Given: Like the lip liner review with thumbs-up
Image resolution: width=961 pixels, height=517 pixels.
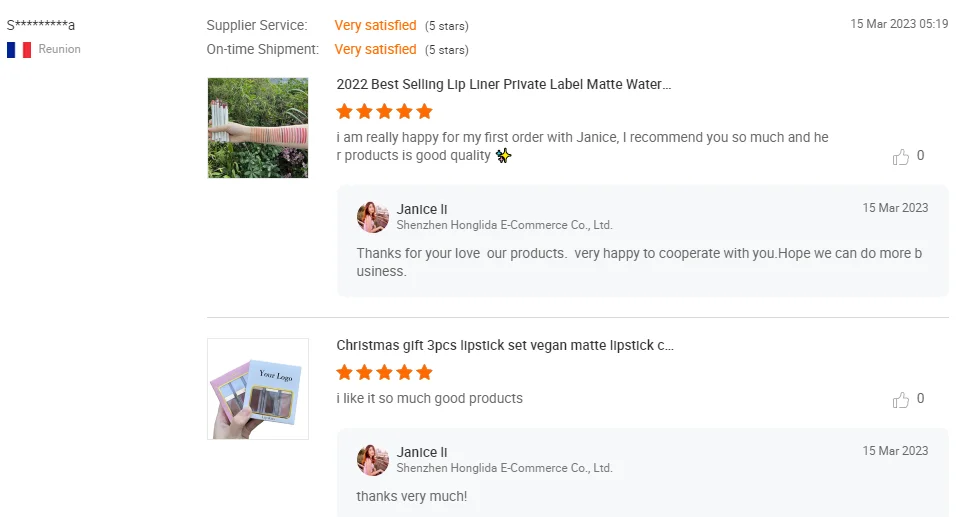Looking at the screenshot, I should (901, 156).
